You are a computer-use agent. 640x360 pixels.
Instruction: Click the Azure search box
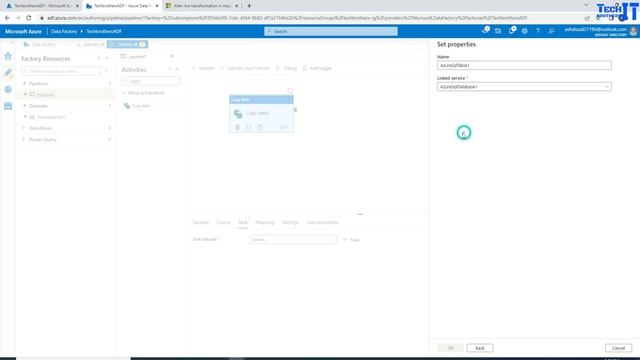tap(331, 31)
